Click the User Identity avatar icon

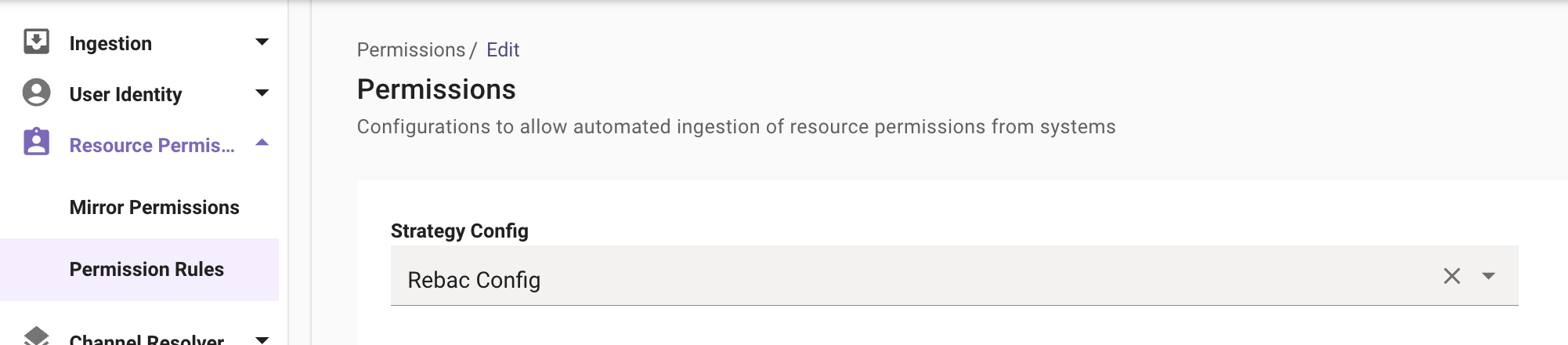click(x=36, y=93)
